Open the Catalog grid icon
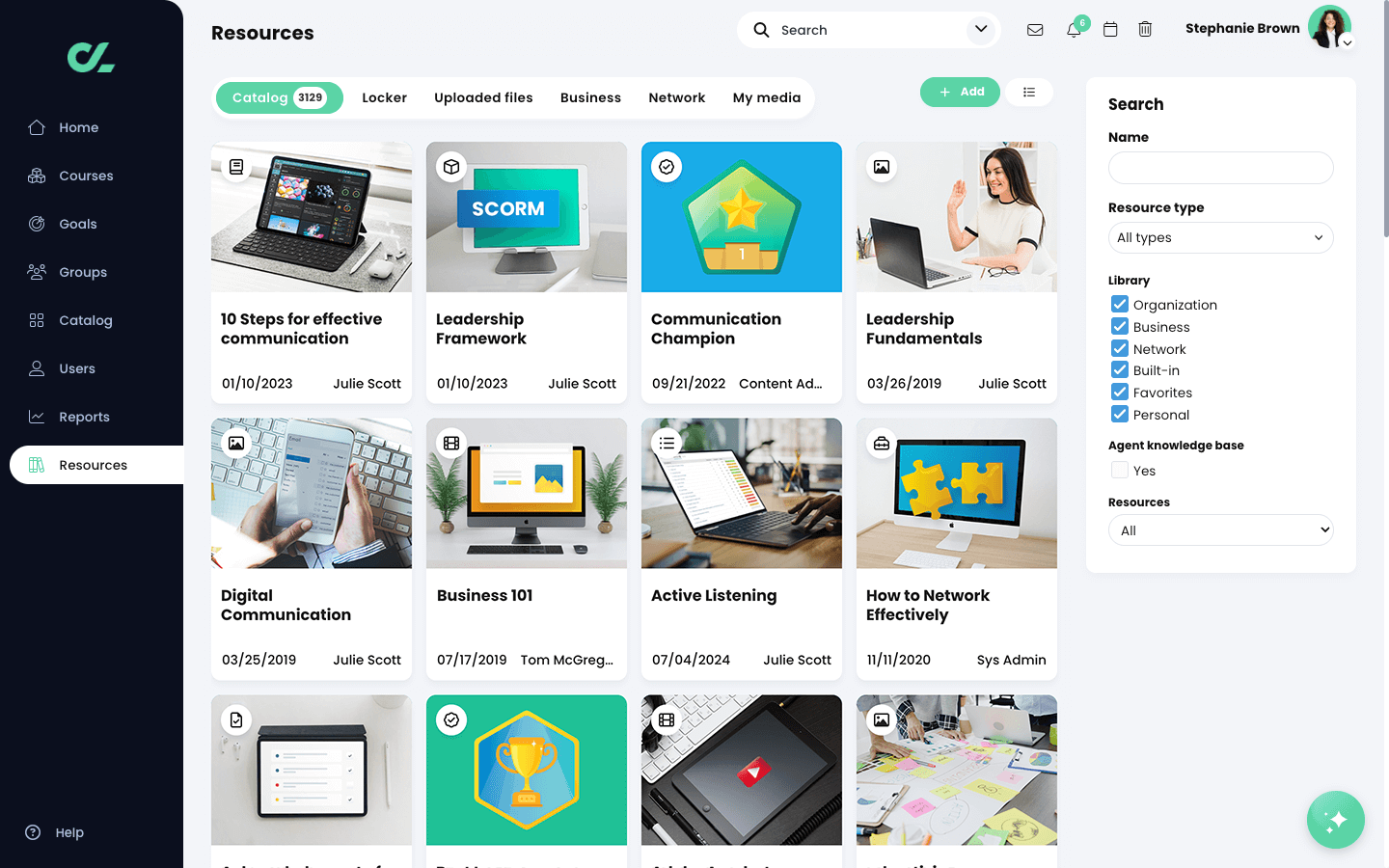The width and height of the screenshot is (1389, 868). (37, 320)
